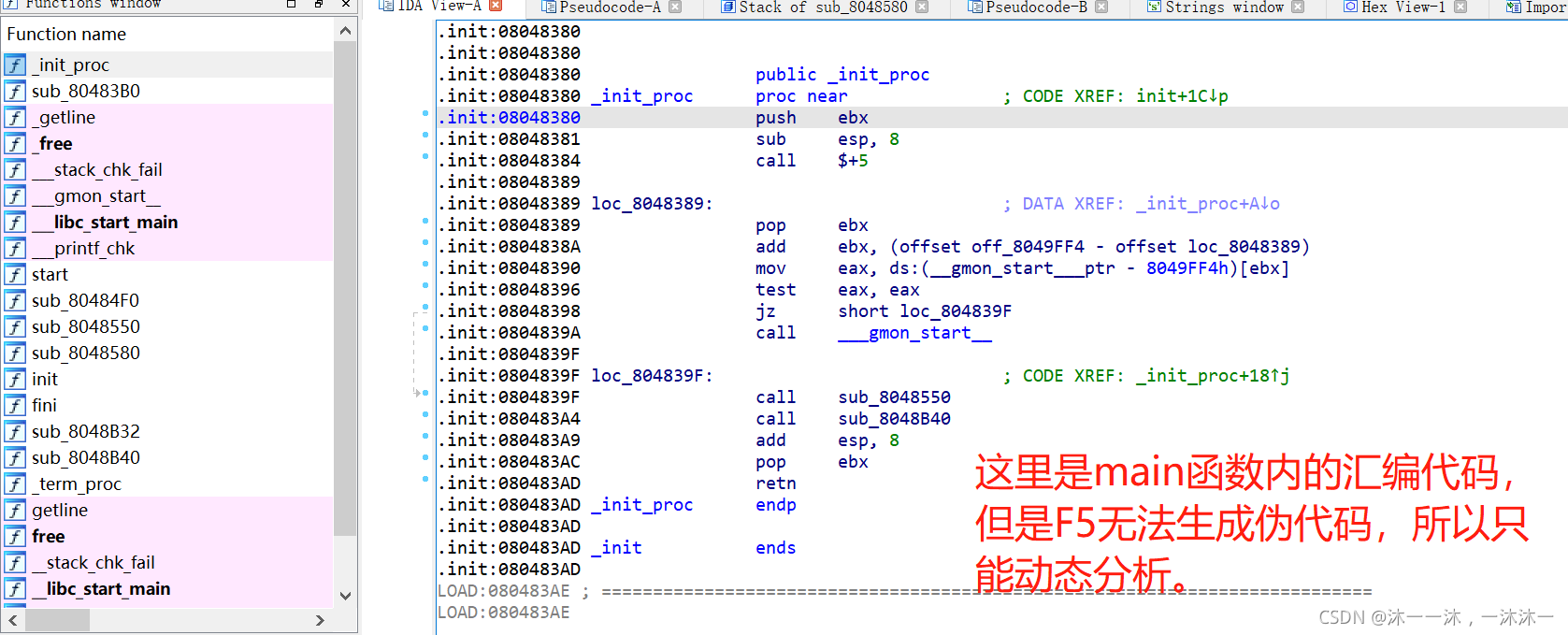The width and height of the screenshot is (1568, 635).
Task: Click function icon beside sub_8048580
Action: pyautogui.click(x=15, y=353)
